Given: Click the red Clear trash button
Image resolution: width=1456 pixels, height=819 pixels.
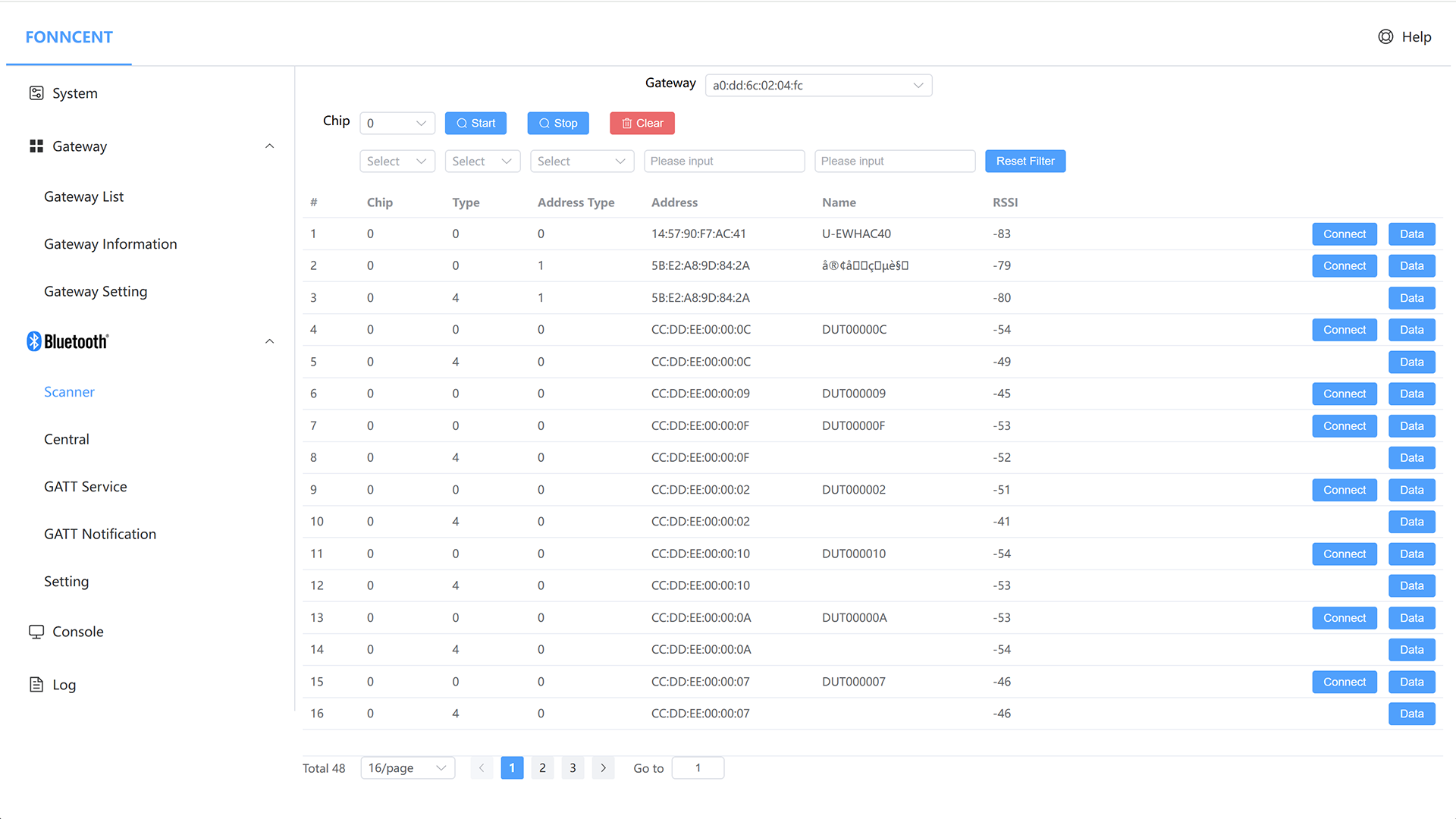Looking at the screenshot, I should (x=642, y=123).
